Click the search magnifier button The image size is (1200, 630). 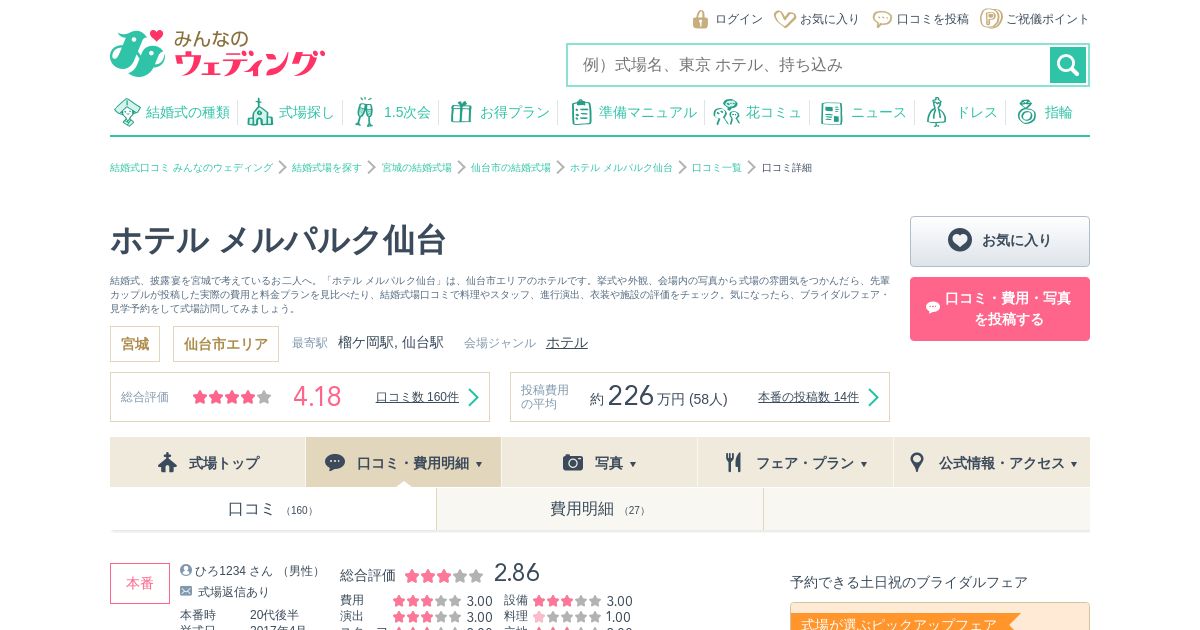[x=1067, y=65]
